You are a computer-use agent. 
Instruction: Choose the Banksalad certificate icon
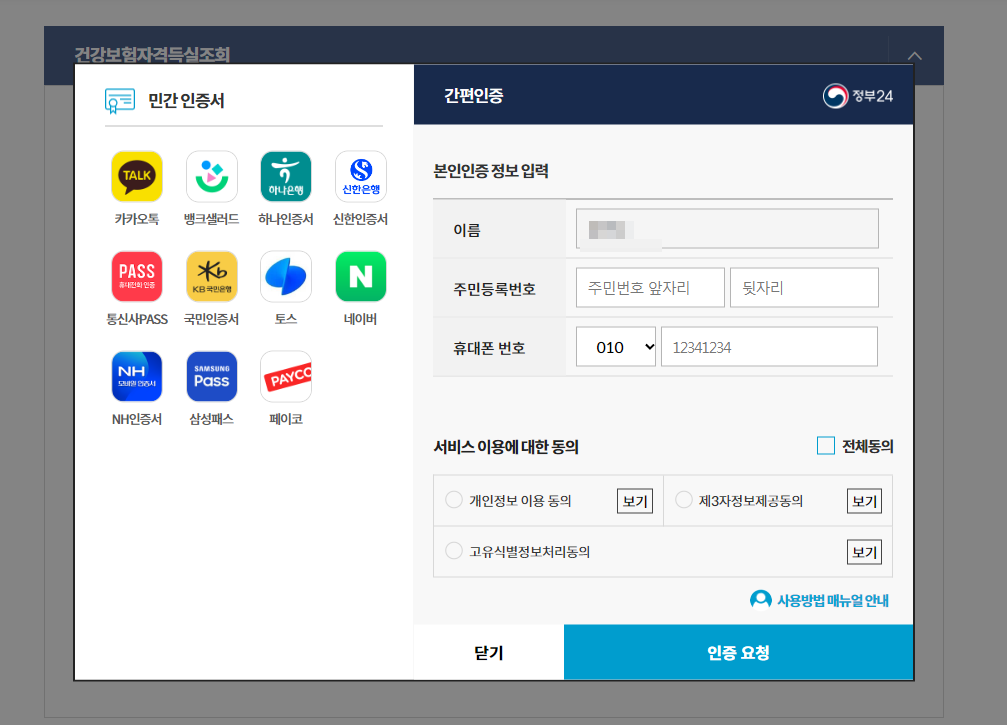[211, 177]
